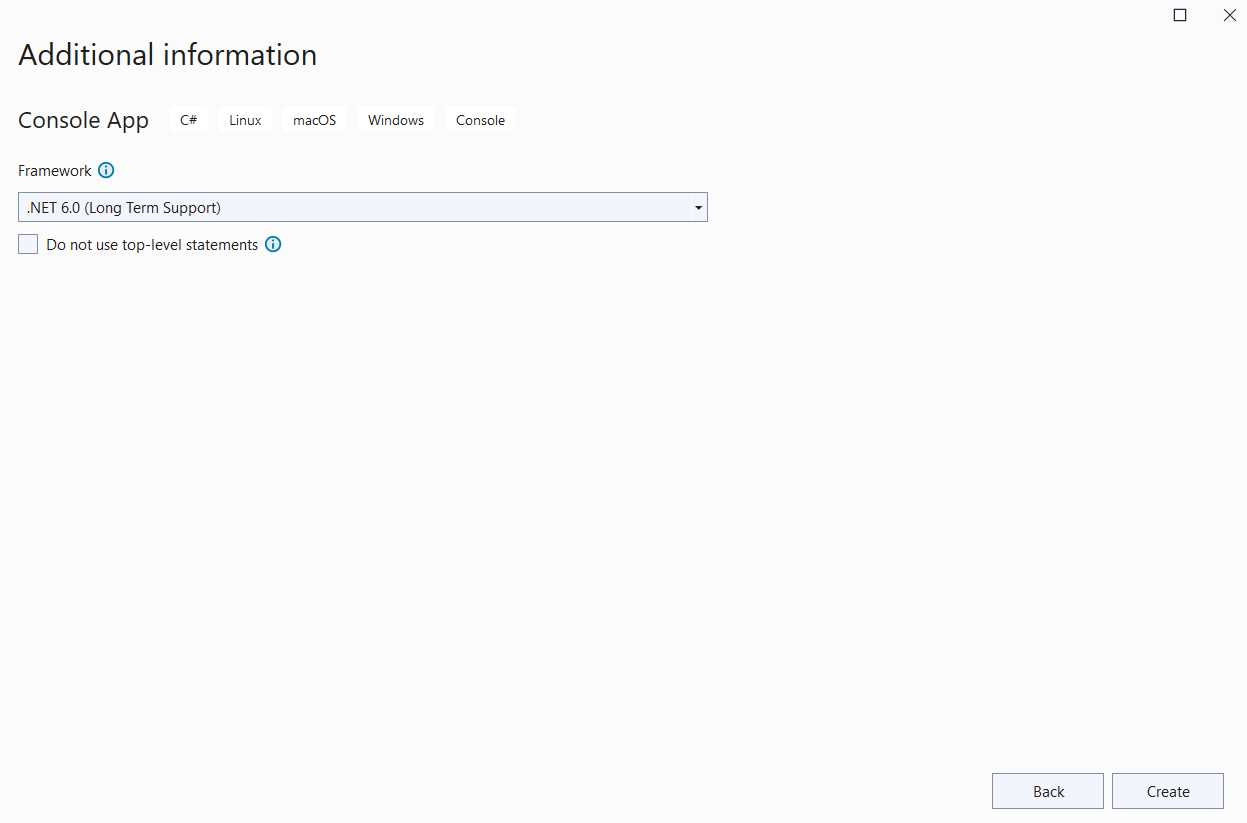Click the Framework label text
1247x823 pixels.
tap(54, 170)
